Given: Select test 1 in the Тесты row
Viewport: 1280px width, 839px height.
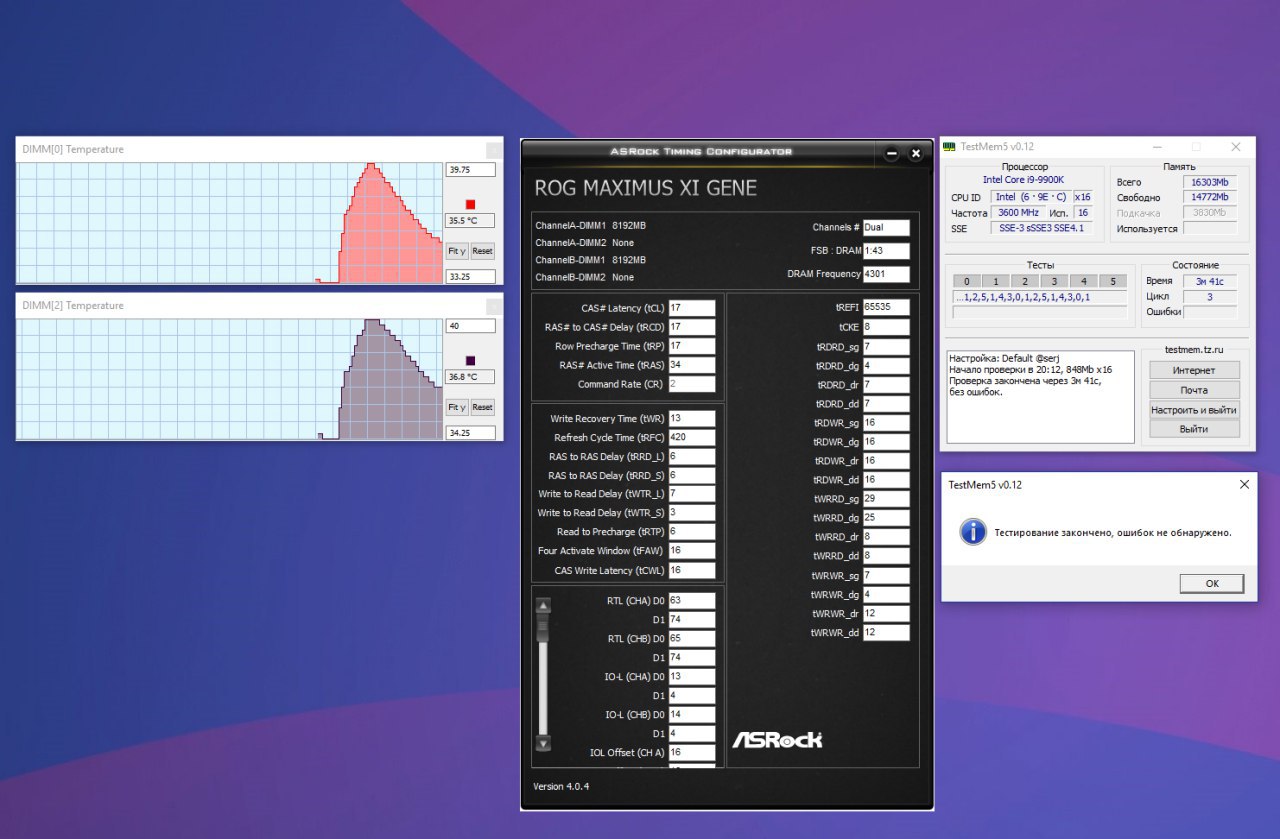Looking at the screenshot, I should (x=996, y=281).
